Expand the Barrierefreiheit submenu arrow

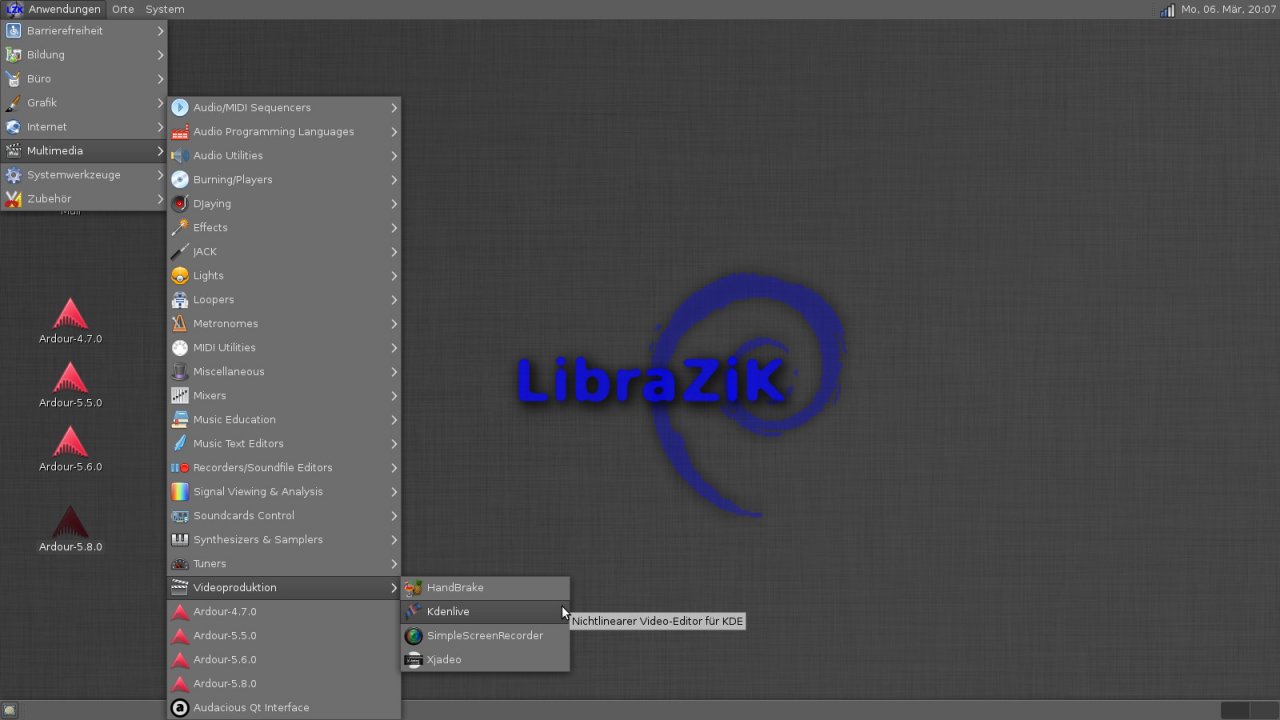point(160,31)
